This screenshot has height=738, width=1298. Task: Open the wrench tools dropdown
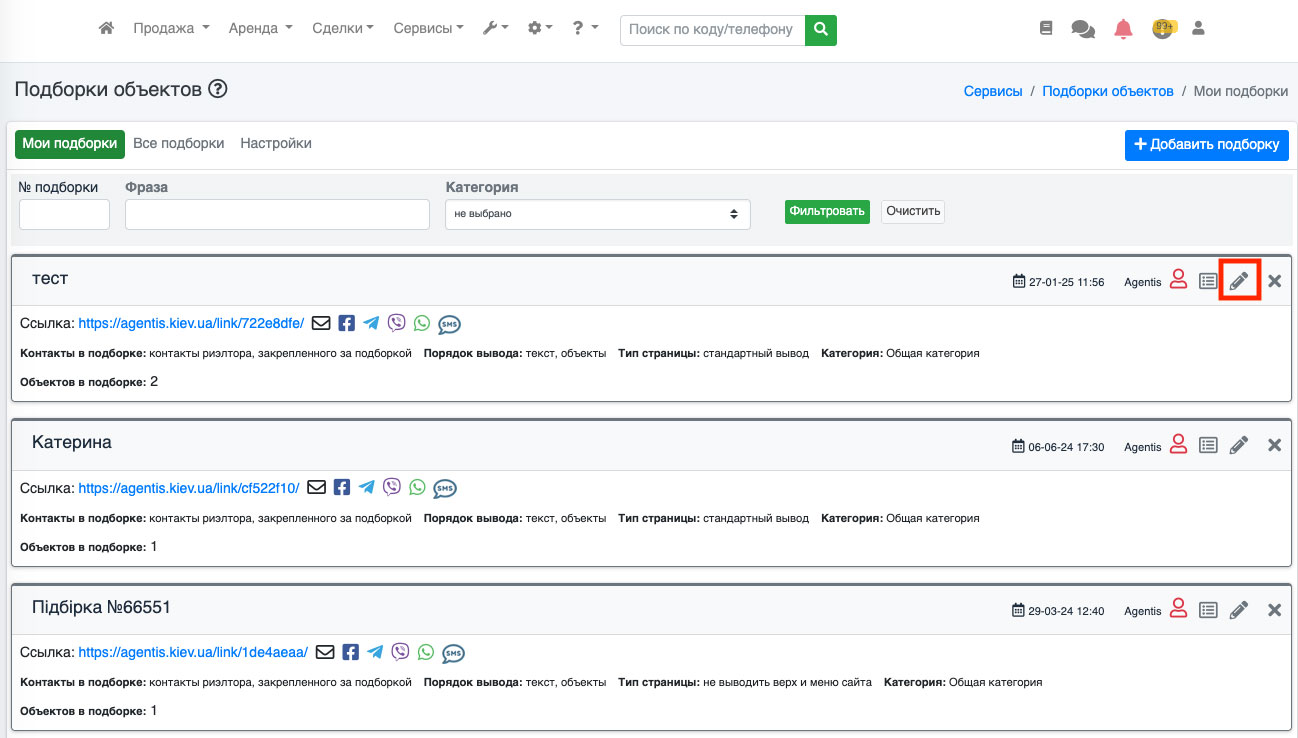pyautogui.click(x=495, y=29)
